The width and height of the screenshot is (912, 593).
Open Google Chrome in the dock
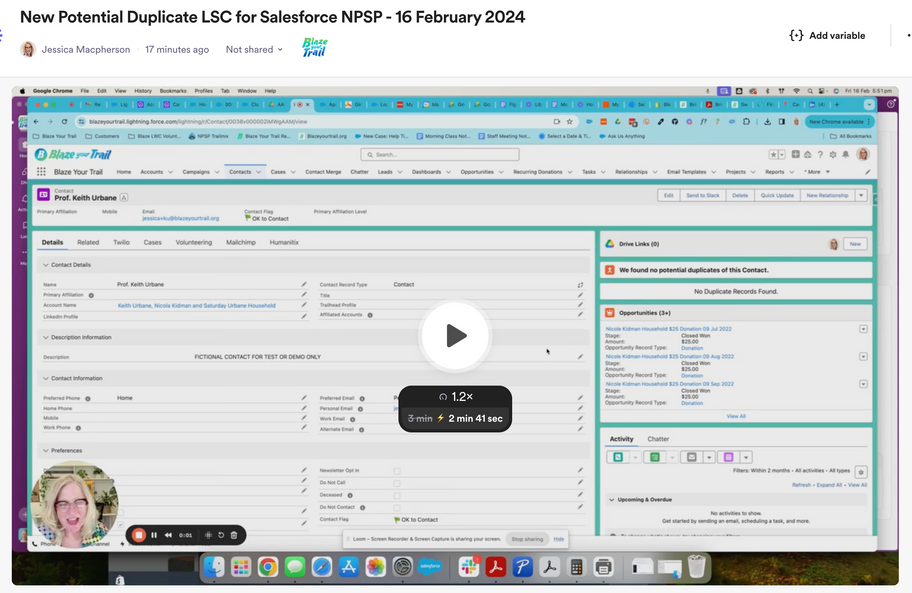coord(268,566)
